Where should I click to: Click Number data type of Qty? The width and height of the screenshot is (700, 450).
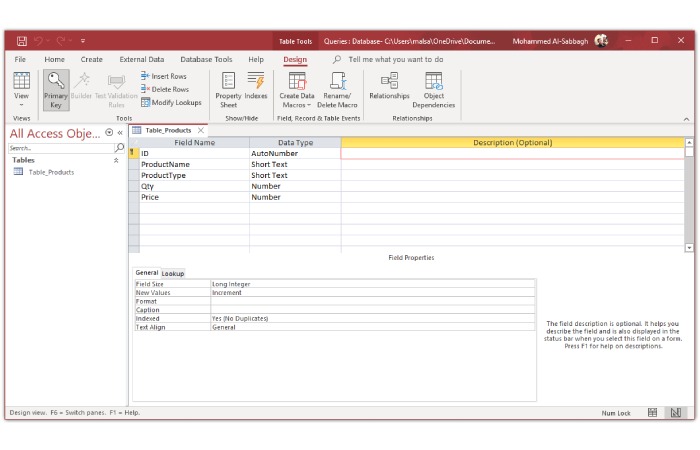coord(295,186)
